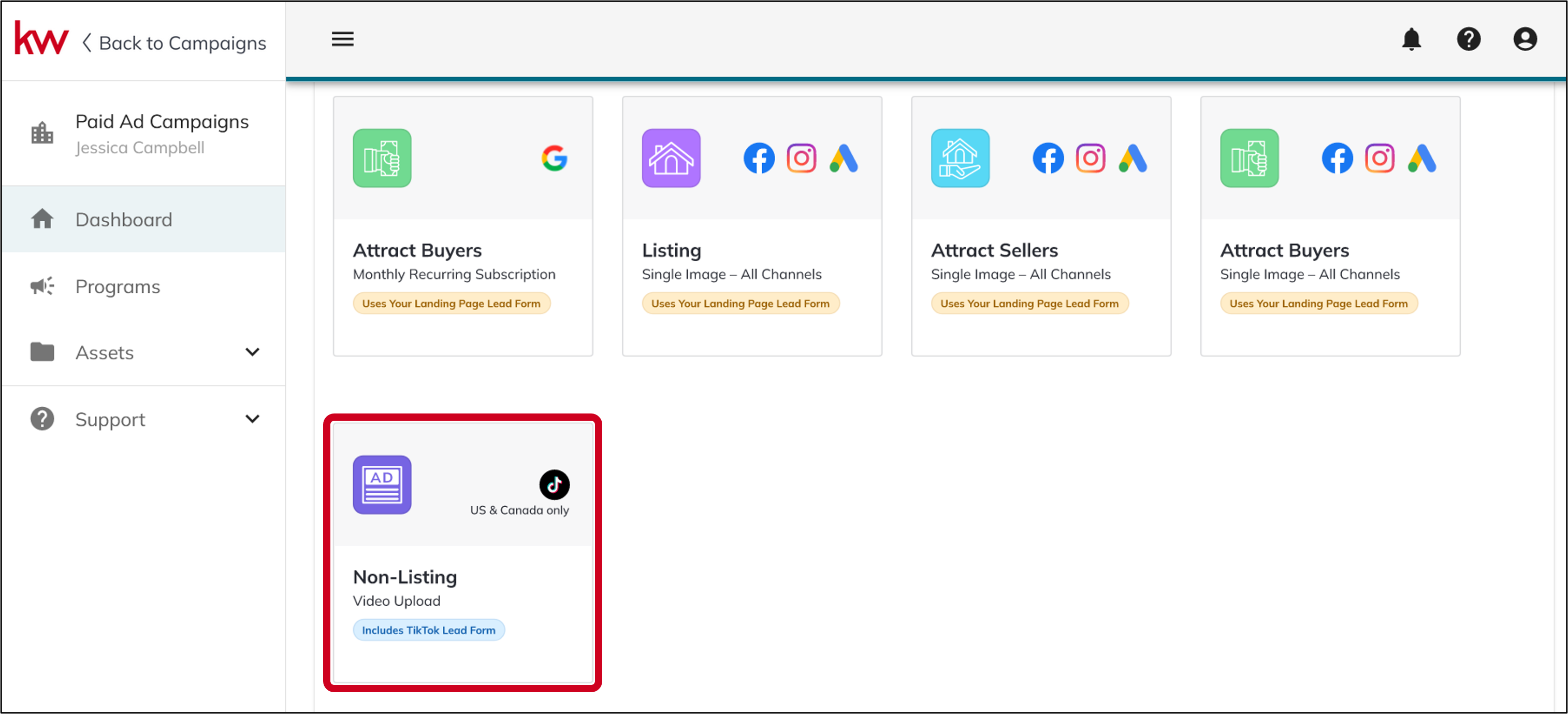The height and width of the screenshot is (714, 1568).
Task: Click Jessica Campbell name
Action: pyautogui.click(x=140, y=148)
